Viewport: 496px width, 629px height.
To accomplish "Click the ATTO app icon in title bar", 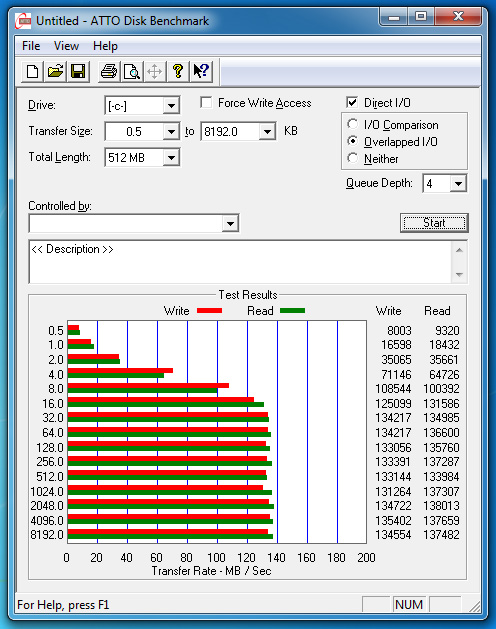I will point(23,20).
